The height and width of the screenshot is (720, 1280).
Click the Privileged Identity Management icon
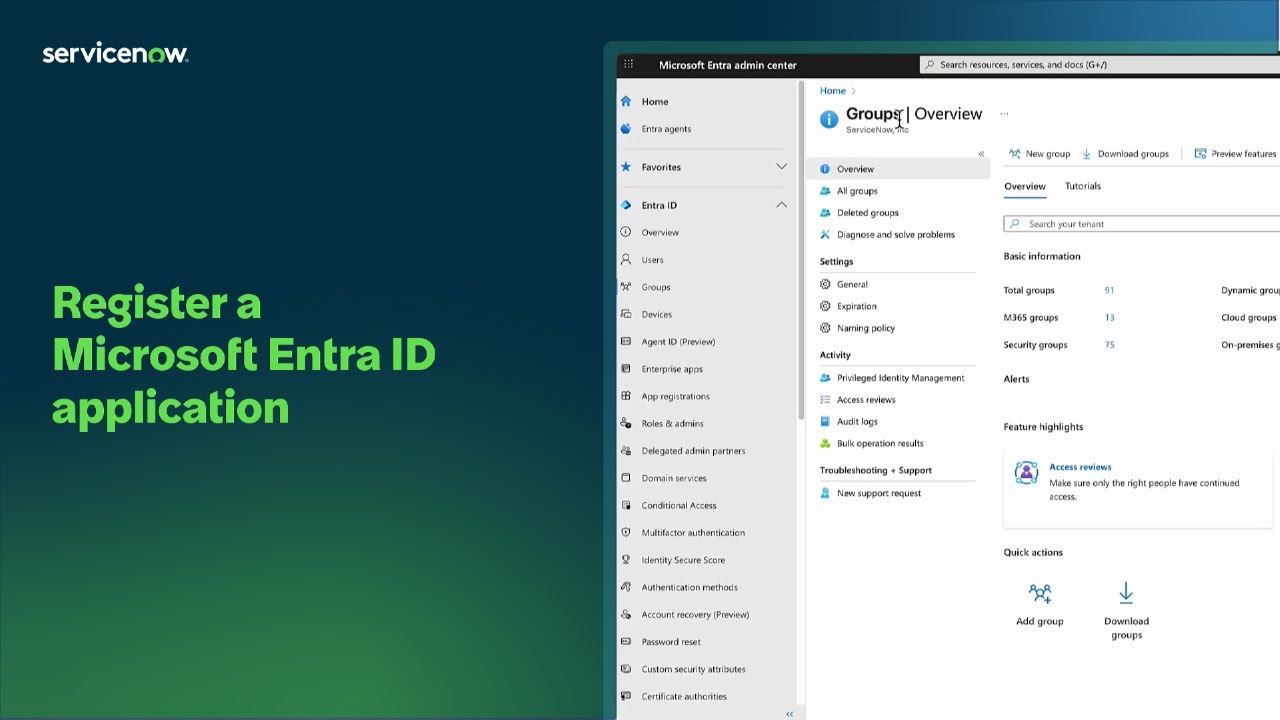(825, 378)
